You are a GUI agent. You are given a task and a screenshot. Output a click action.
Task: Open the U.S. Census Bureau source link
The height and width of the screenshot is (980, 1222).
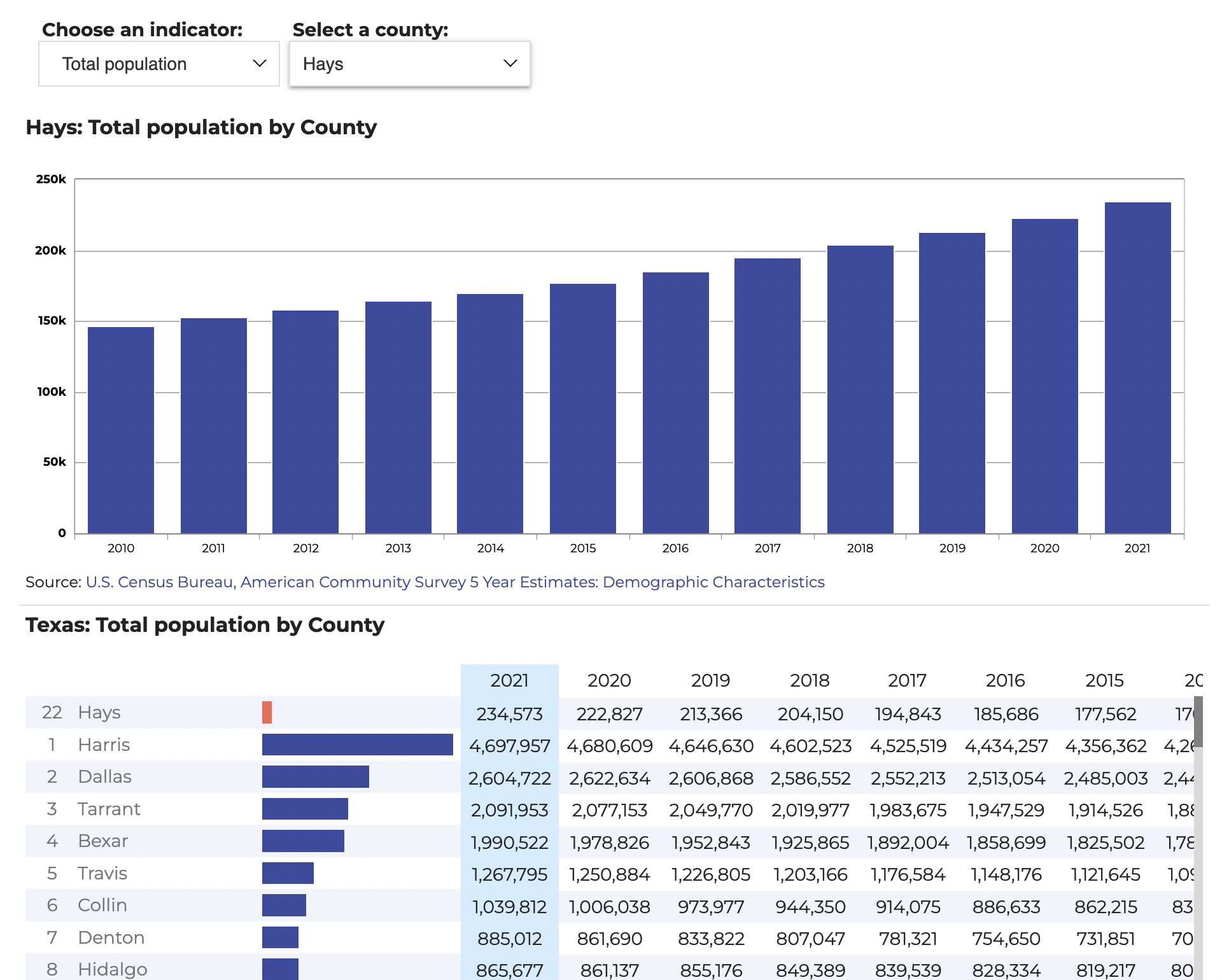click(x=455, y=582)
